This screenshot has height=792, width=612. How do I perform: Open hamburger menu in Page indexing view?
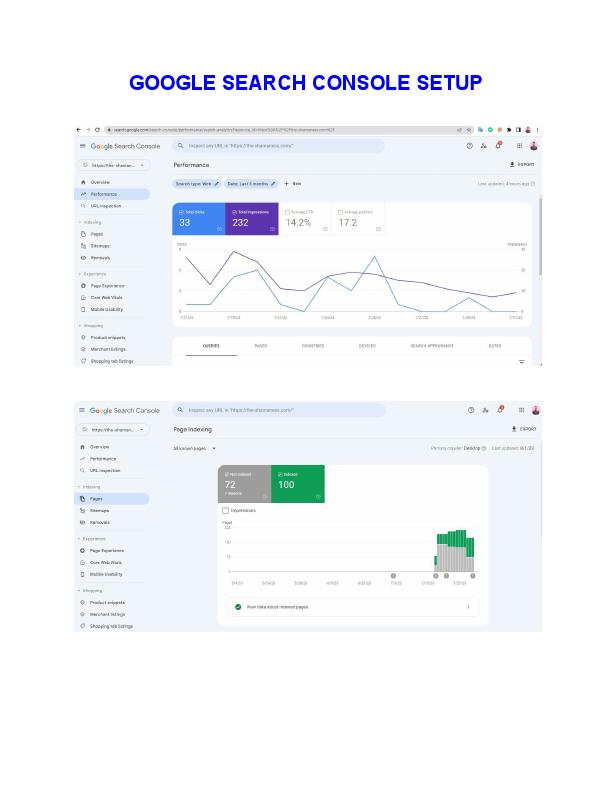tap(82, 410)
